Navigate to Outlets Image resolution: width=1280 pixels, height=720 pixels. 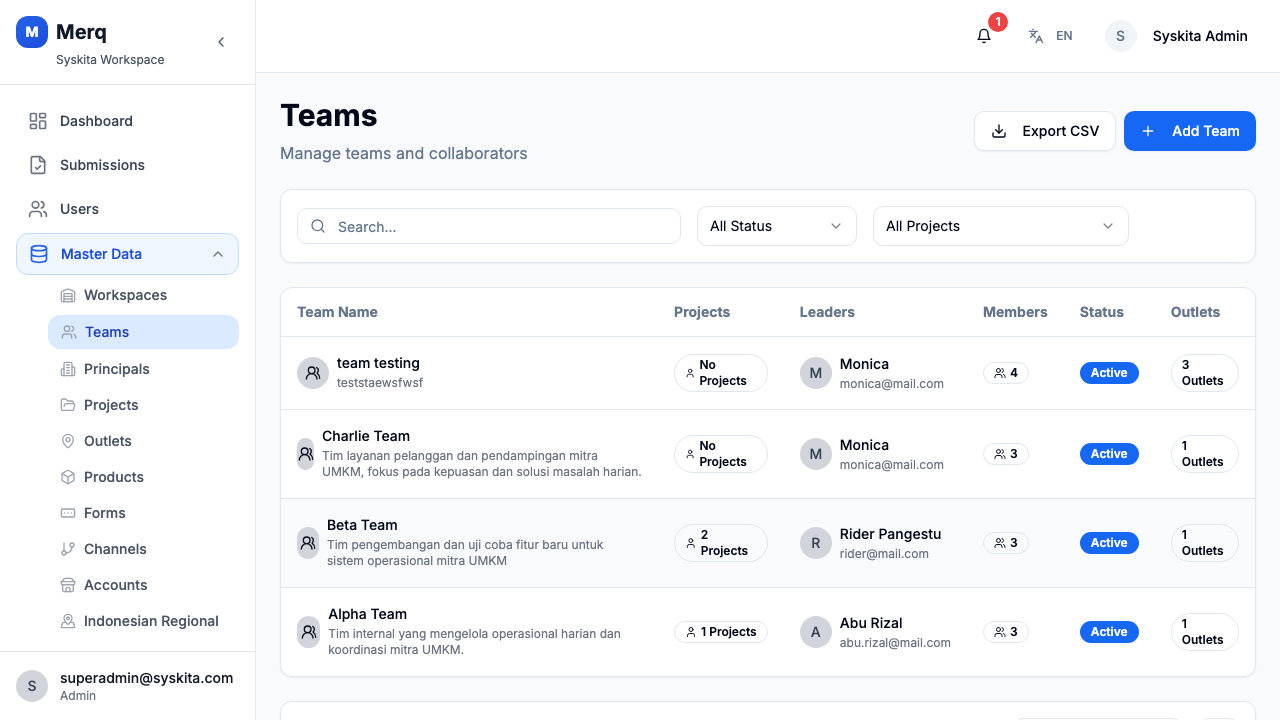point(143,441)
